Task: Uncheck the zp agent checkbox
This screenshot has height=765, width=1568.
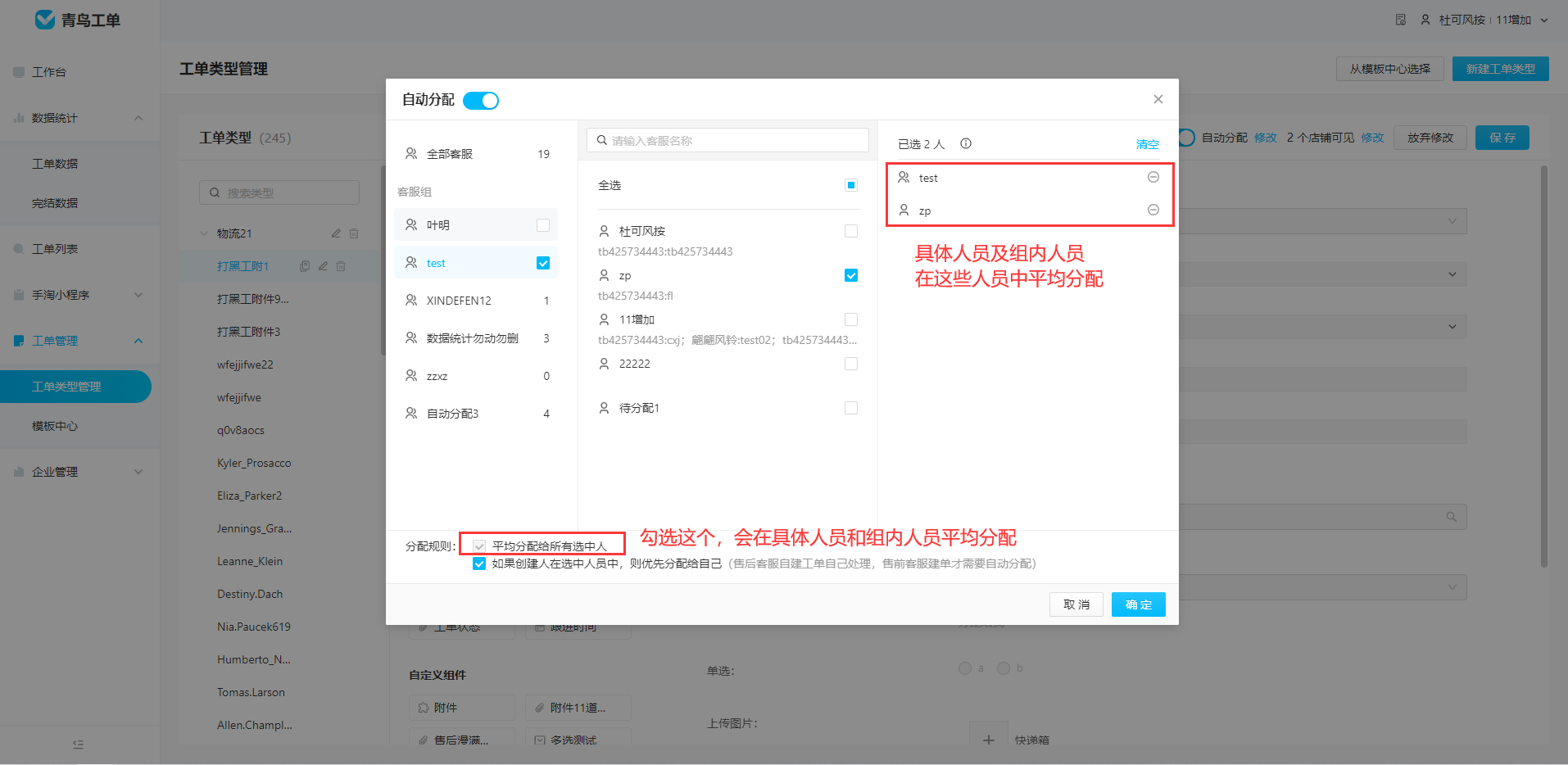Action: click(850, 275)
